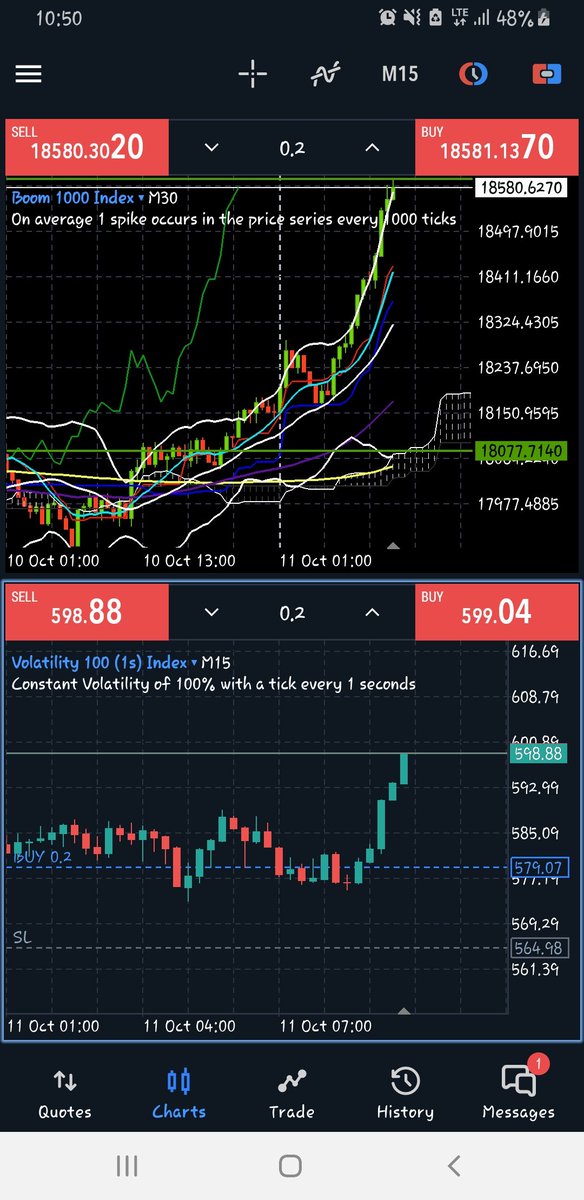Viewport: 584px width, 1200px height.
Task: Open the indicators list icon
Action: pos(326,74)
